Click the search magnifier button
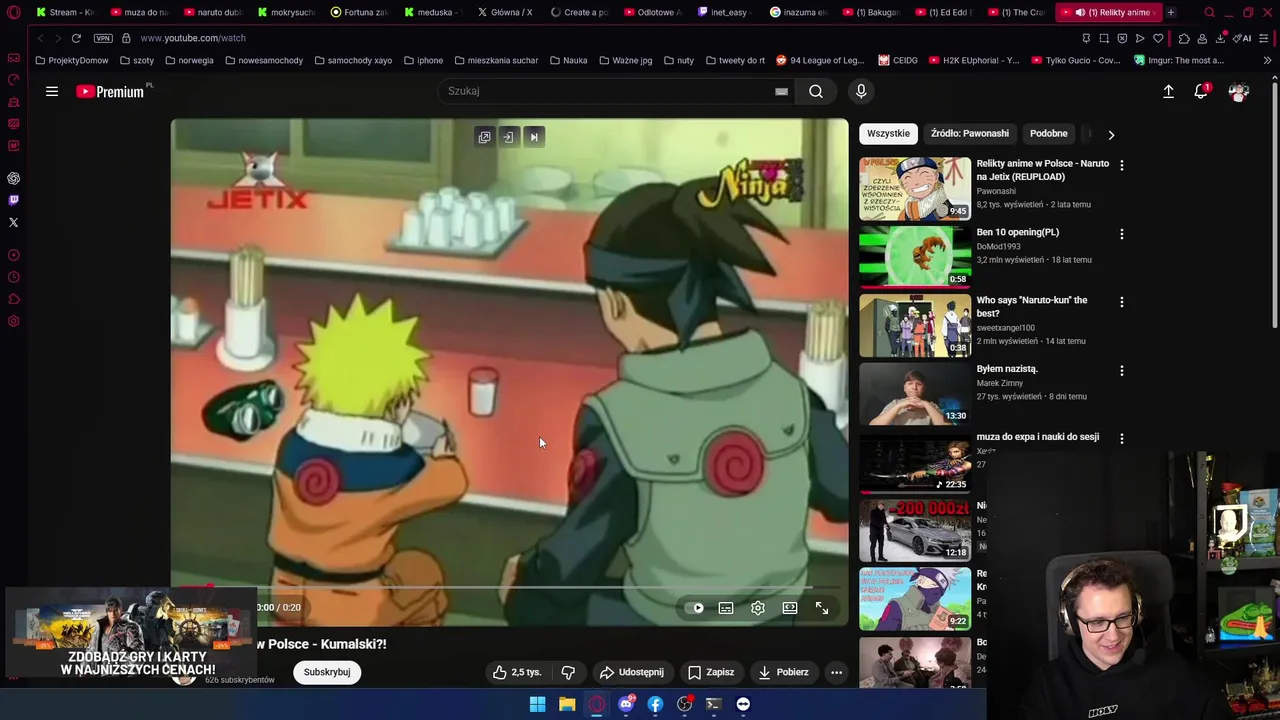Screen dimensions: 1280x720 (816, 91)
